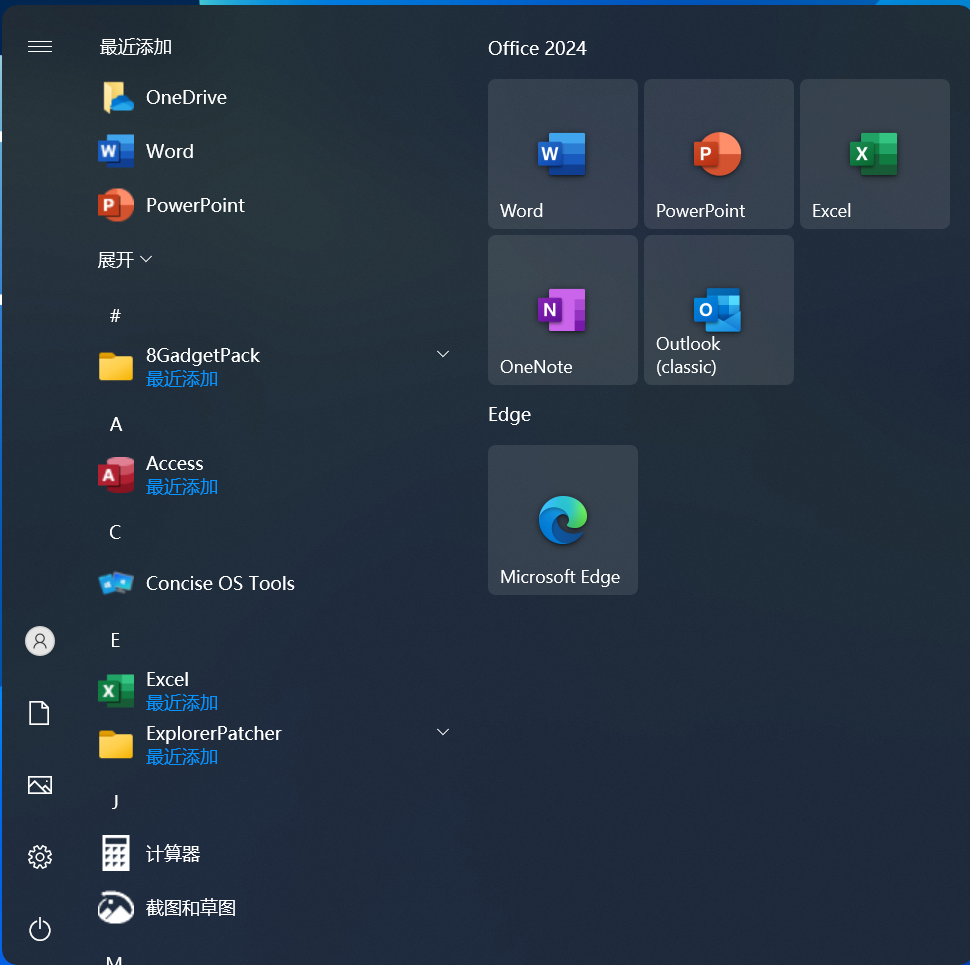
Task: Toggle the hamburger menu in Start sidebar
Action: 40,47
